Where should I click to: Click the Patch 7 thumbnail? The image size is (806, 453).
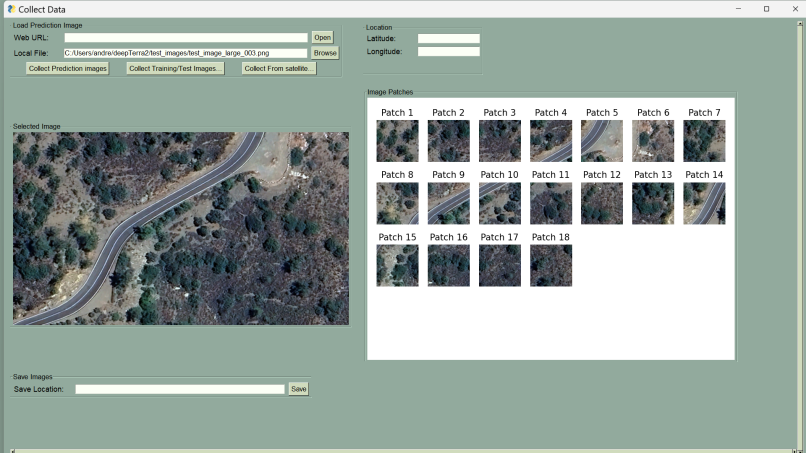(704, 141)
